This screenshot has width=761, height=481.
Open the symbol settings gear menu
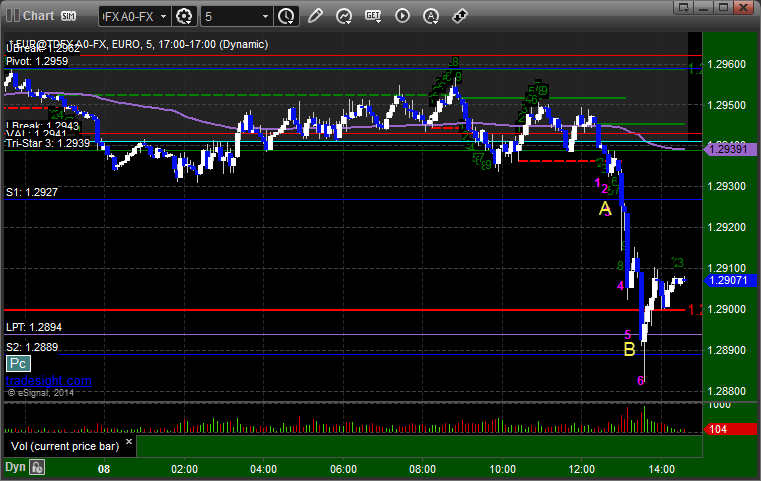click(184, 17)
